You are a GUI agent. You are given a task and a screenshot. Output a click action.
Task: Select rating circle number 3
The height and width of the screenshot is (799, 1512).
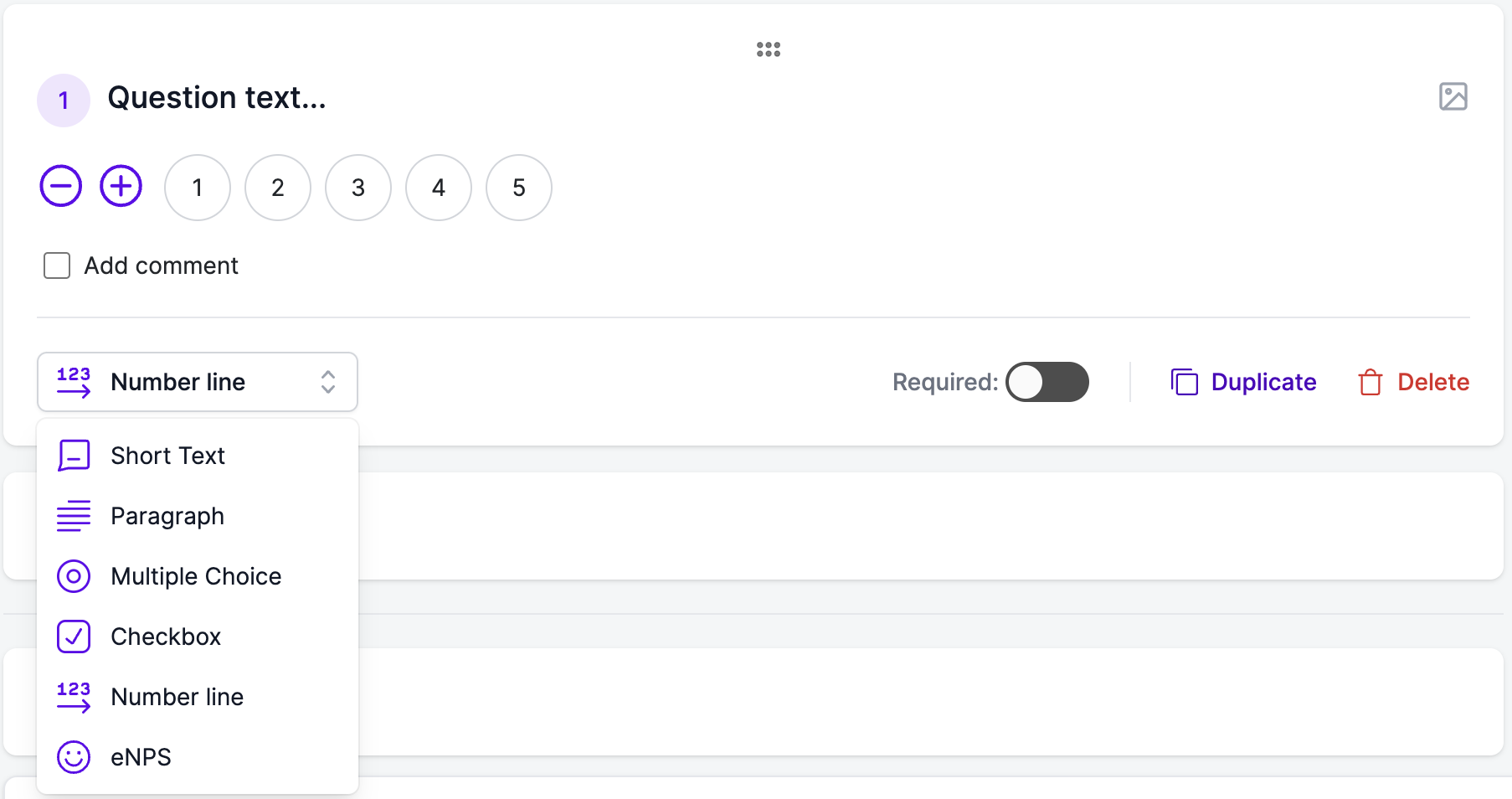coord(358,188)
